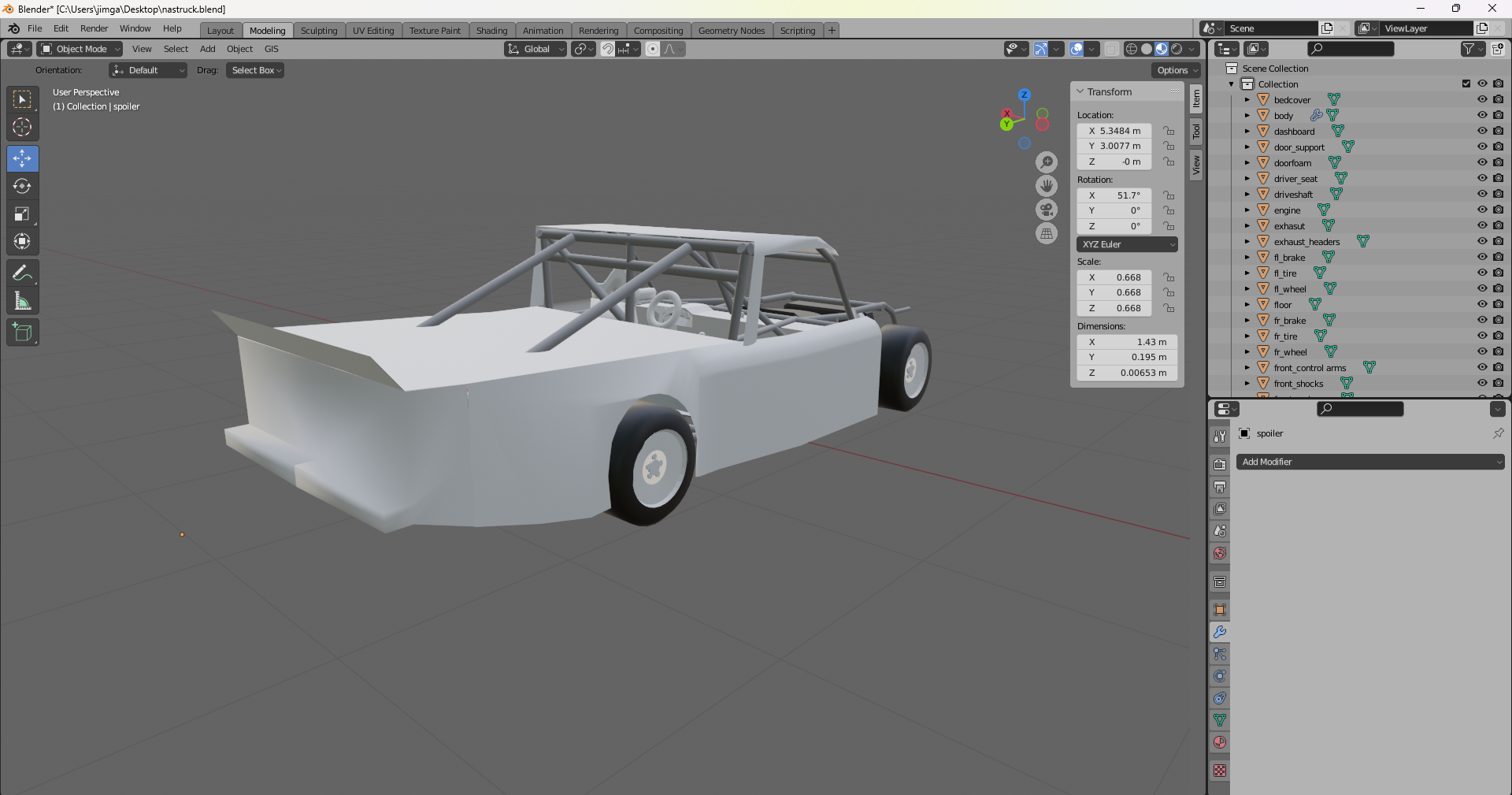Image resolution: width=1512 pixels, height=795 pixels.
Task: Open the Tool properties tab icon
Action: [x=1220, y=436]
